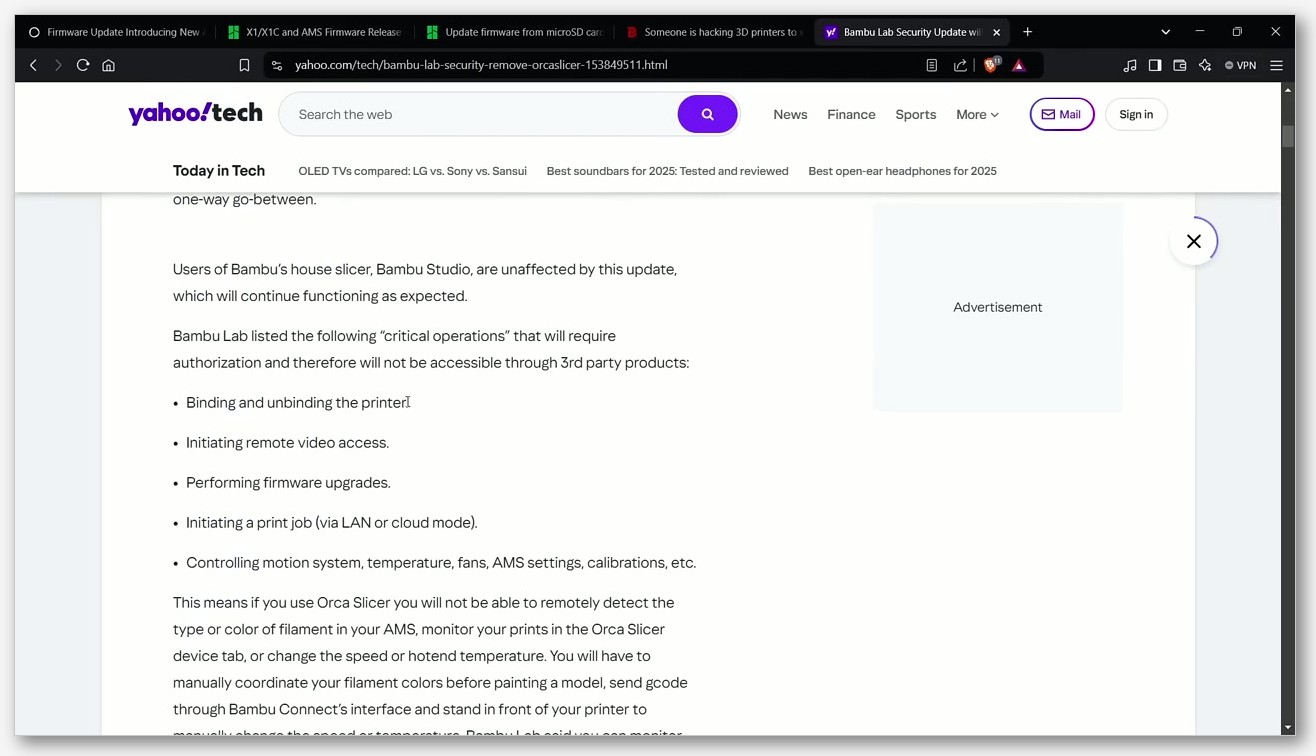Image resolution: width=1316 pixels, height=756 pixels.
Task: Go back to the previous page
Action: 33,65
